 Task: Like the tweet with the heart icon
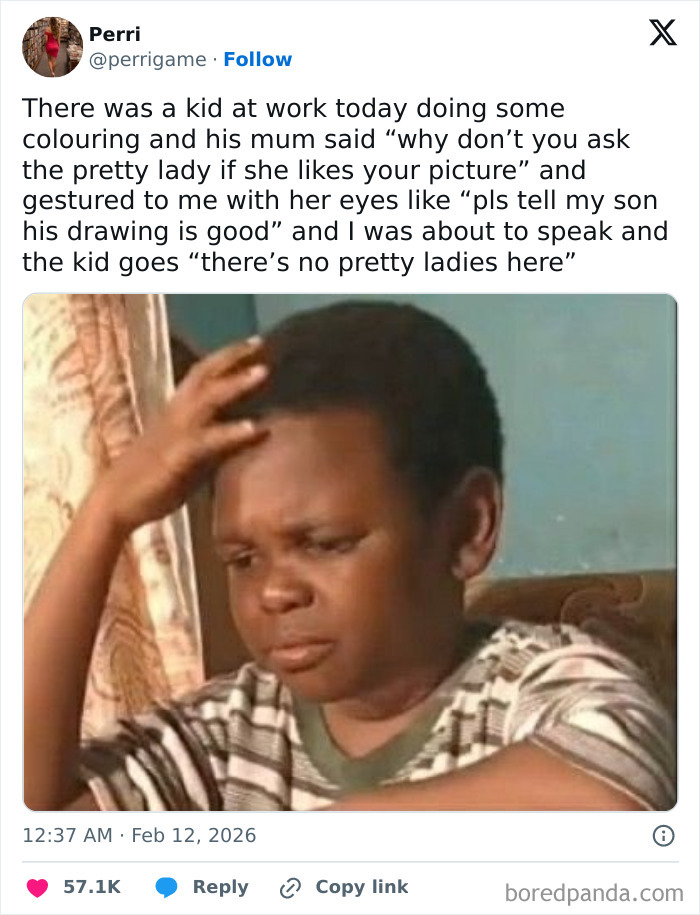(37, 888)
